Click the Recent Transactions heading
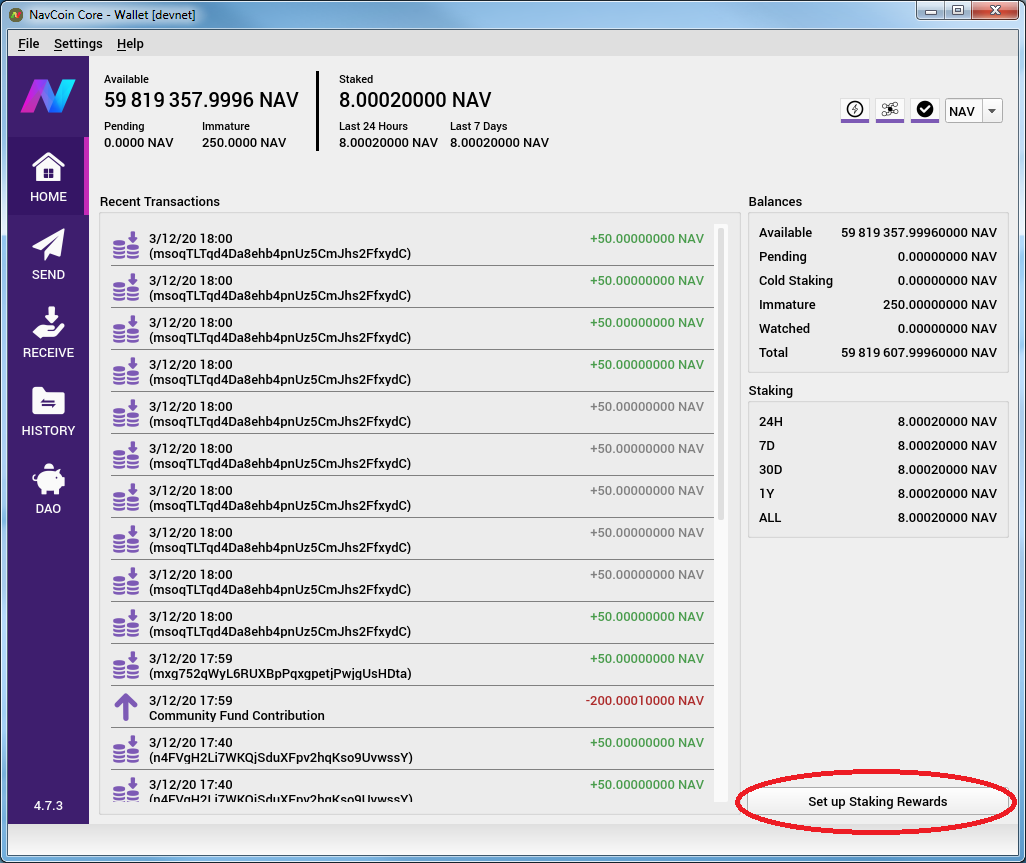1026x863 pixels. pos(160,202)
